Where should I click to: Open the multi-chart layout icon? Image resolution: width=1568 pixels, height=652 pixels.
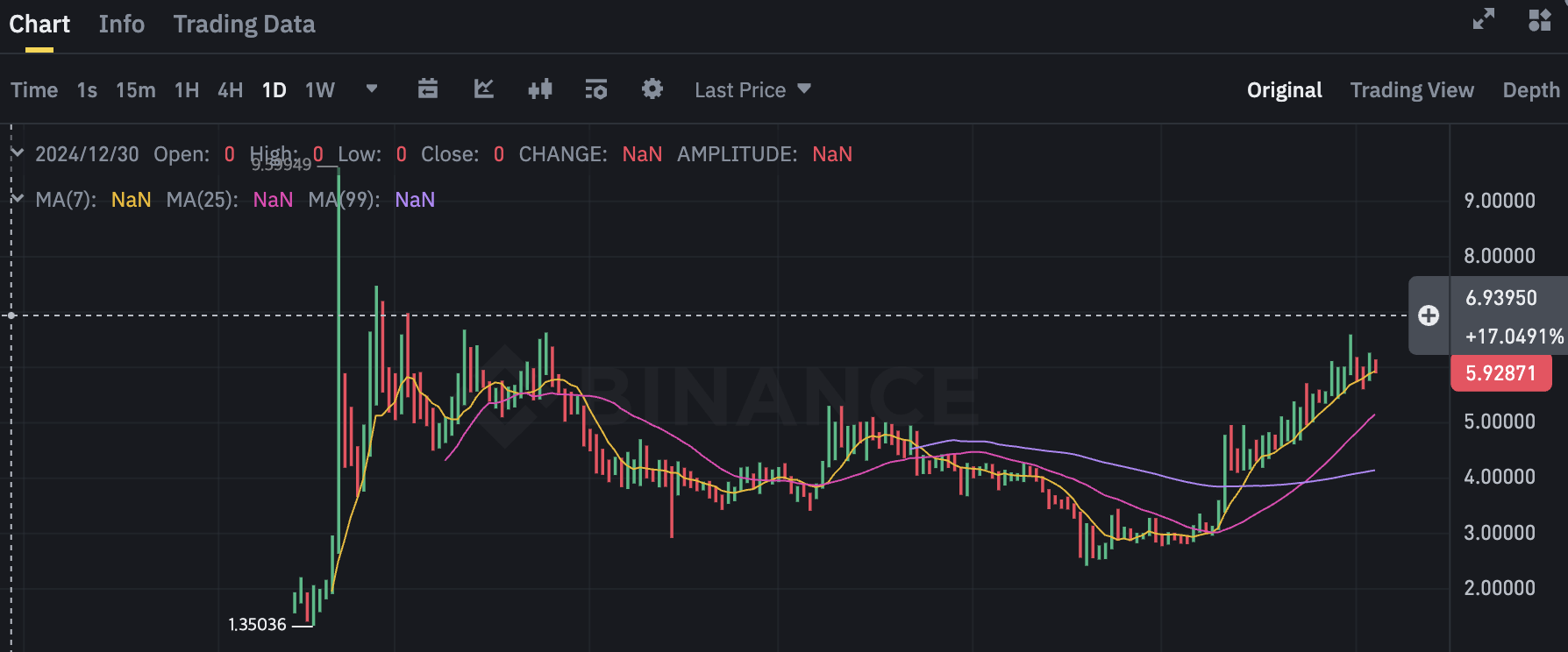click(1540, 19)
